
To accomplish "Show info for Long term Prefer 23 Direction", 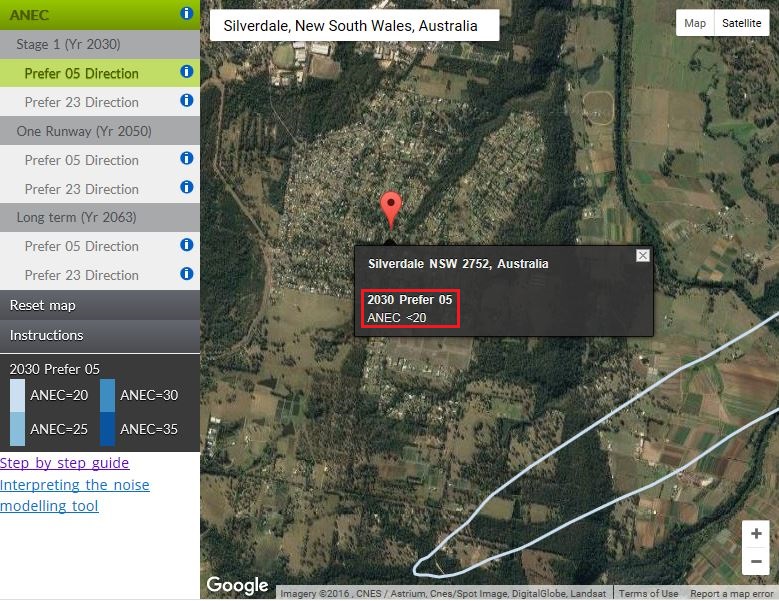I will tap(186, 274).
